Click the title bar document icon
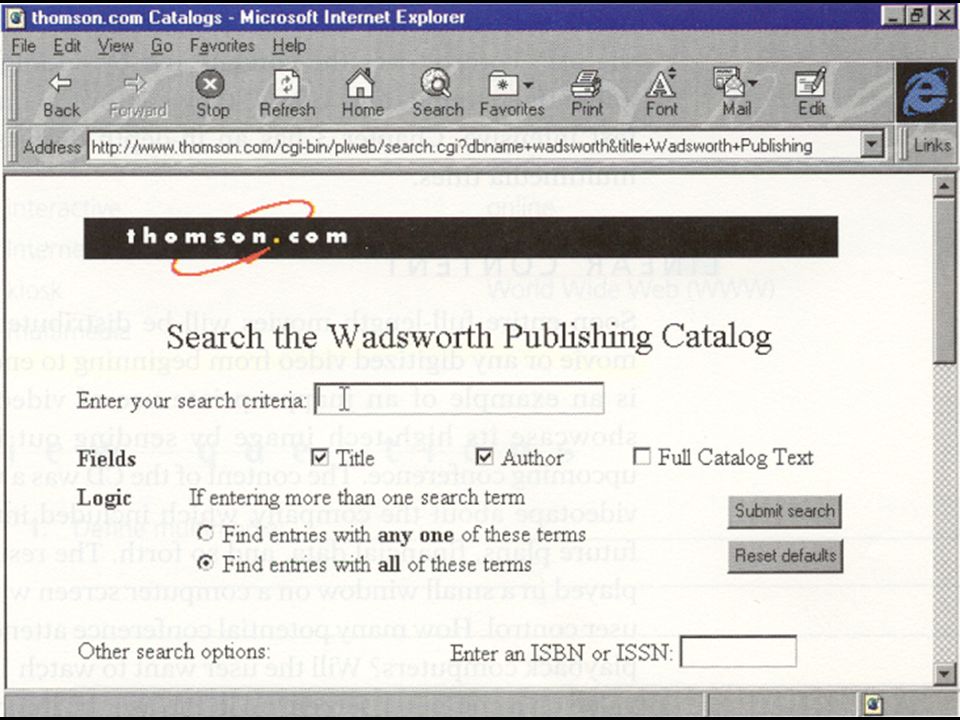960x720 pixels. tap(15, 17)
